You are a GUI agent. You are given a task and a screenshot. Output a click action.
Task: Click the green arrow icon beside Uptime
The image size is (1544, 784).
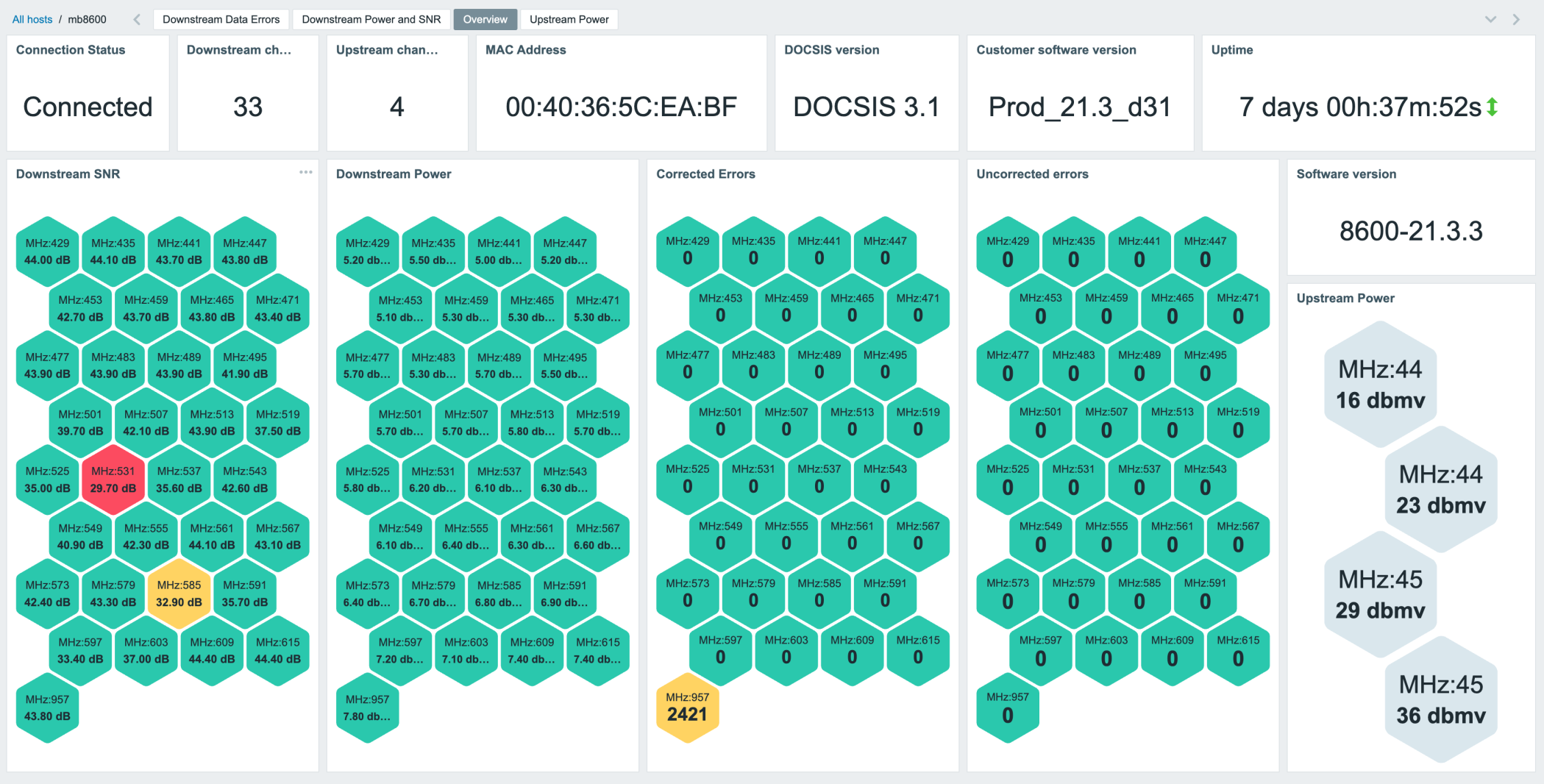point(1492,107)
